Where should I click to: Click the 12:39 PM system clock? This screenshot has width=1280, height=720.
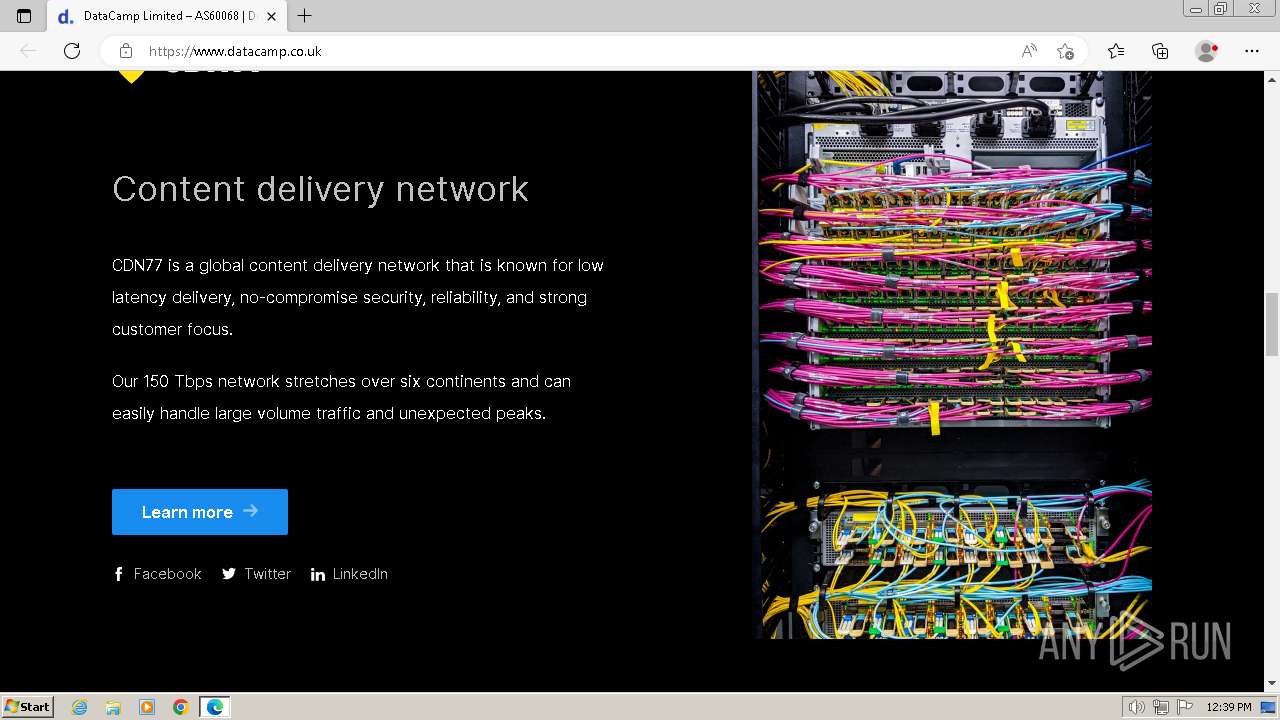tap(1229, 707)
